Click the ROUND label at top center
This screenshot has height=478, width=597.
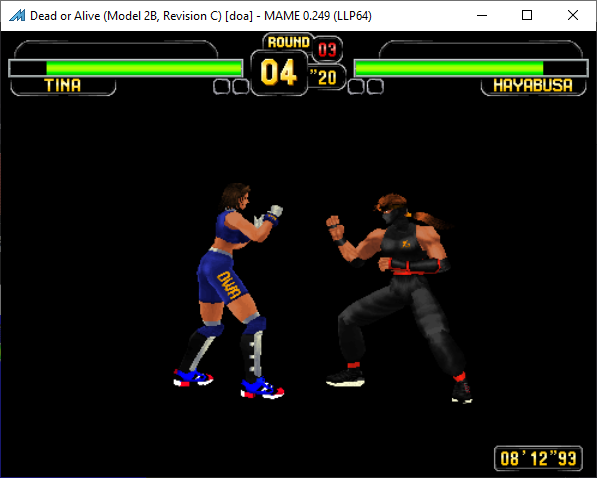click(x=289, y=42)
